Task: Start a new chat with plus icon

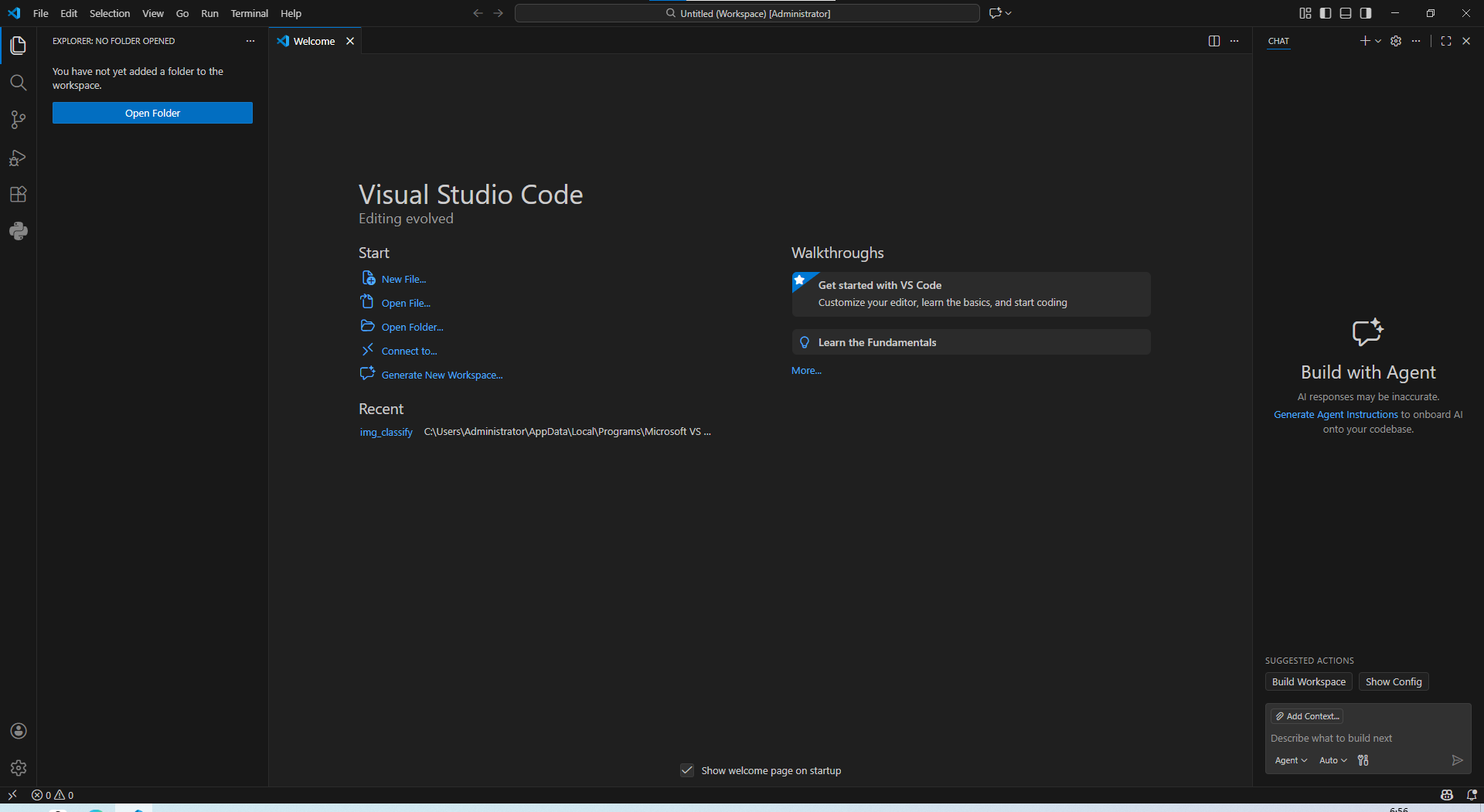Action: coord(1365,41)
